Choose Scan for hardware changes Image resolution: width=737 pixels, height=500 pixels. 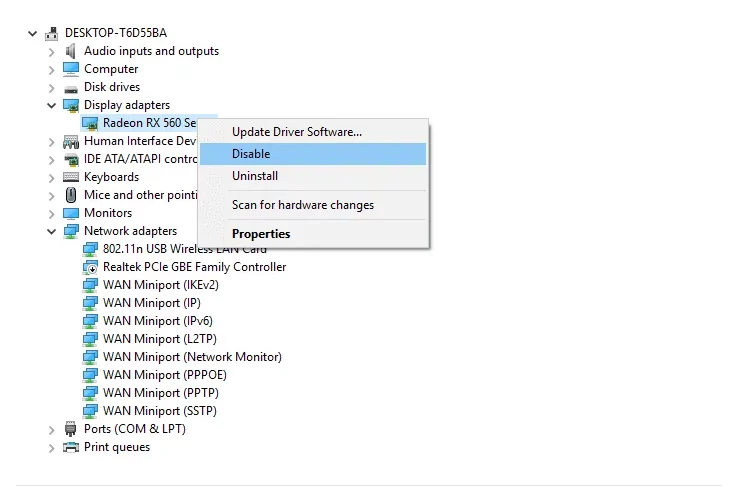[x=313, y=205]
